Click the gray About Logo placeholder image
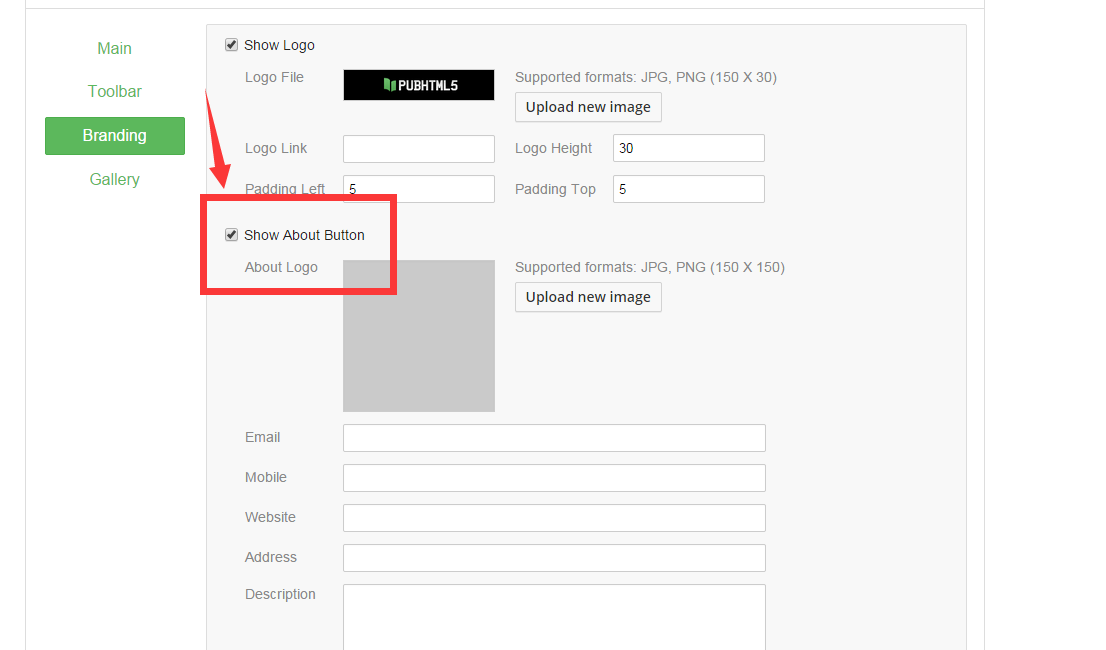The image size is (1106, 650). click(x=419, y=336)
